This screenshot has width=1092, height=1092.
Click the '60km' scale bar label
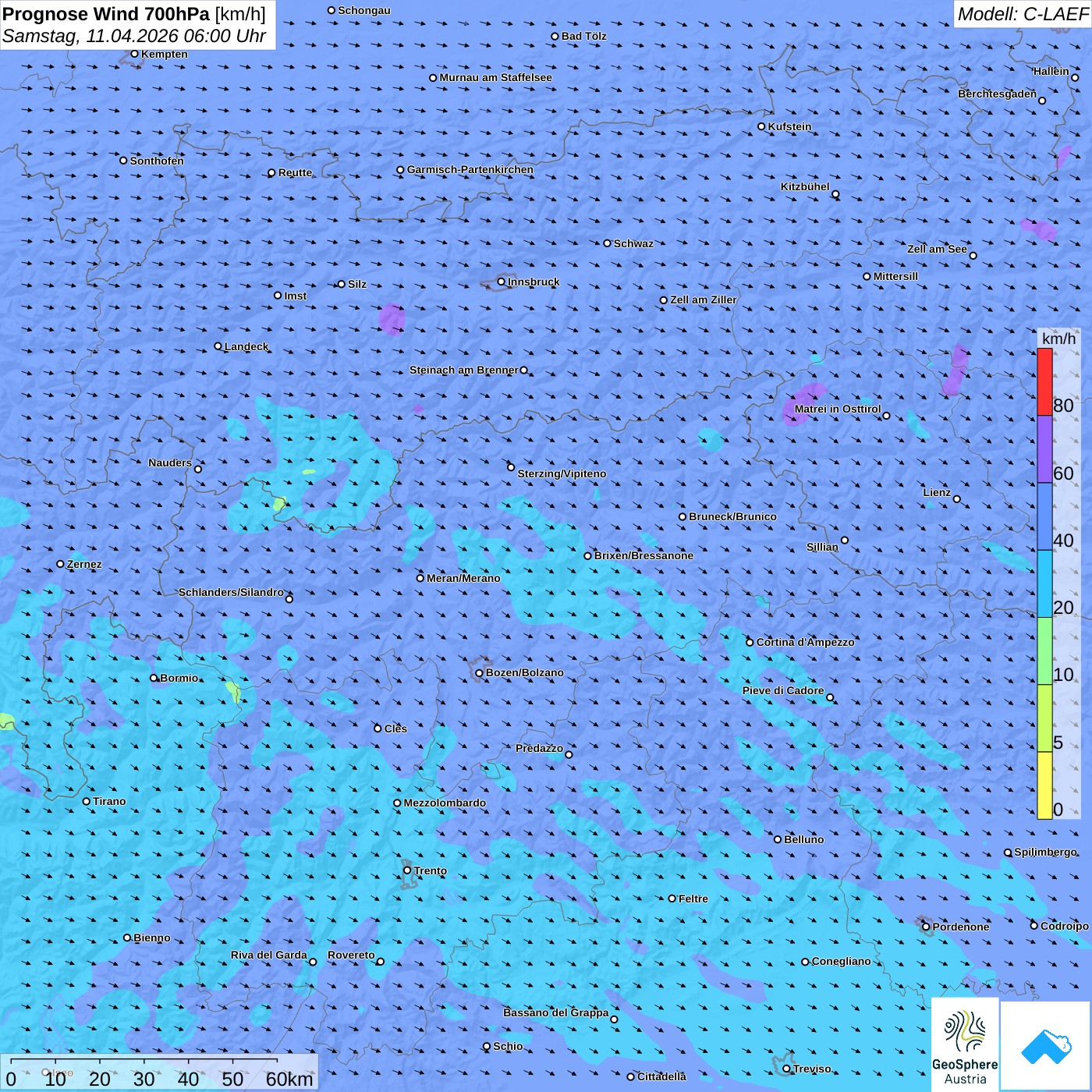(x=289, y=1079)
